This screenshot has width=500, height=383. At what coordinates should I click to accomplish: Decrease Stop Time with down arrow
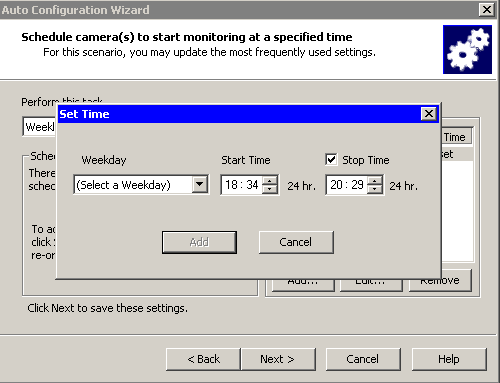point(375,189)
